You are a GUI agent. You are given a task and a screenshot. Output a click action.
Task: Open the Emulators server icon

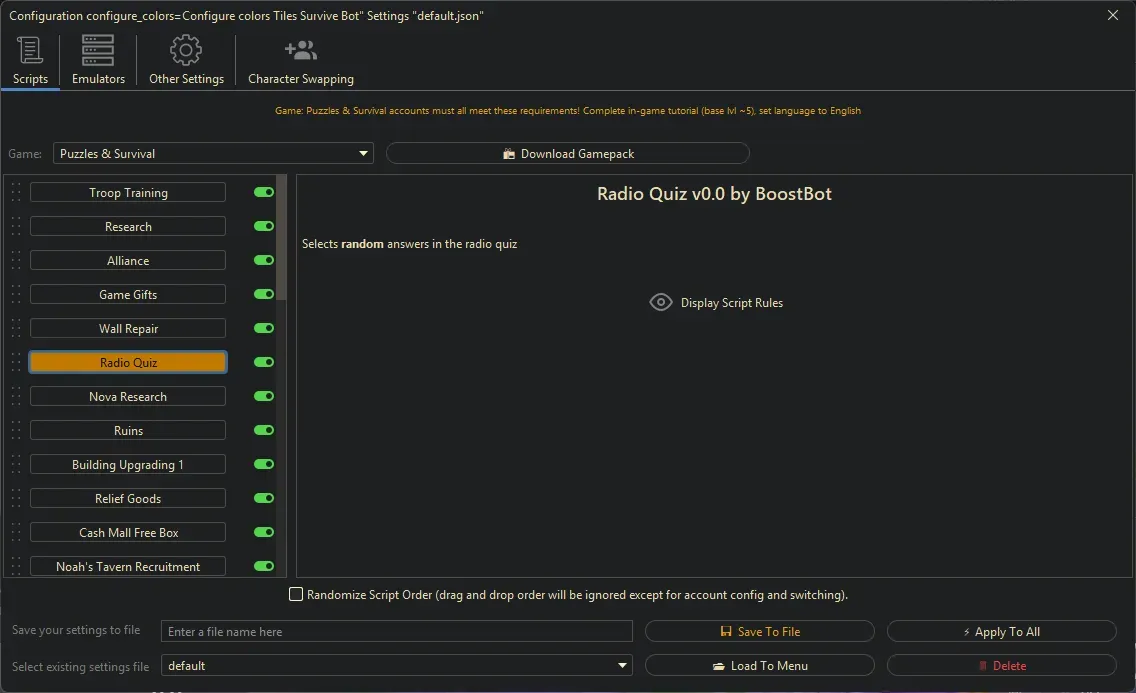tap(98, 50)
